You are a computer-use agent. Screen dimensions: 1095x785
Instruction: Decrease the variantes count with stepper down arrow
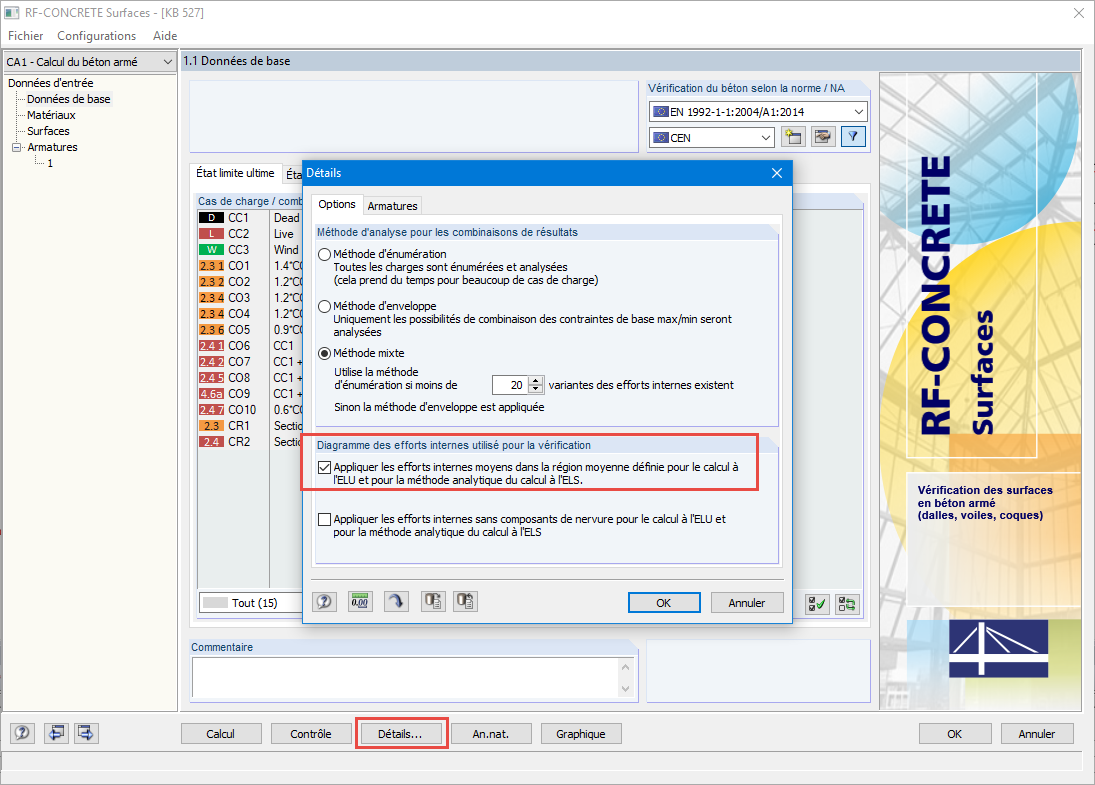pos(536,389)
